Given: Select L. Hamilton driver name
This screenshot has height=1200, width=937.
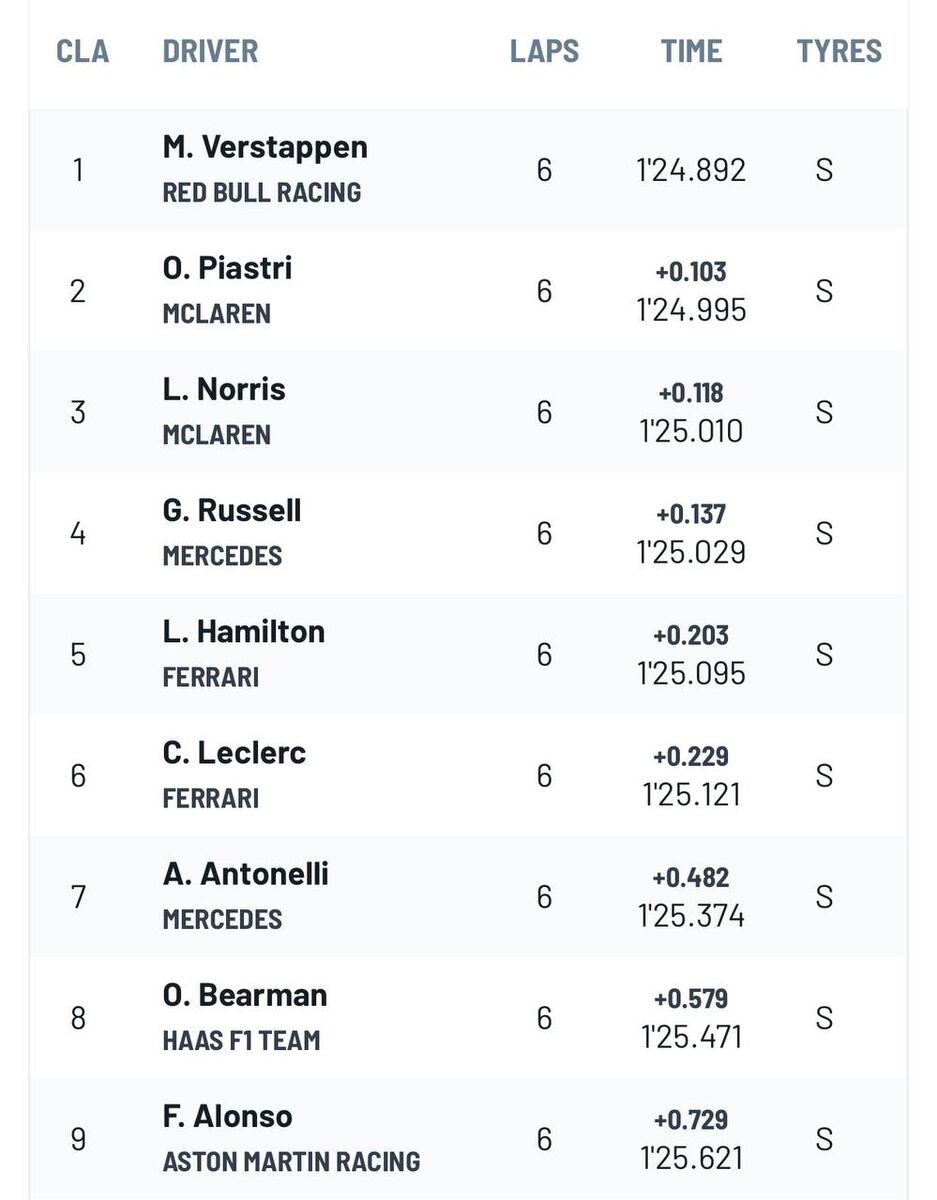Looking at the screenshot, I should click(x=243, y=631).
